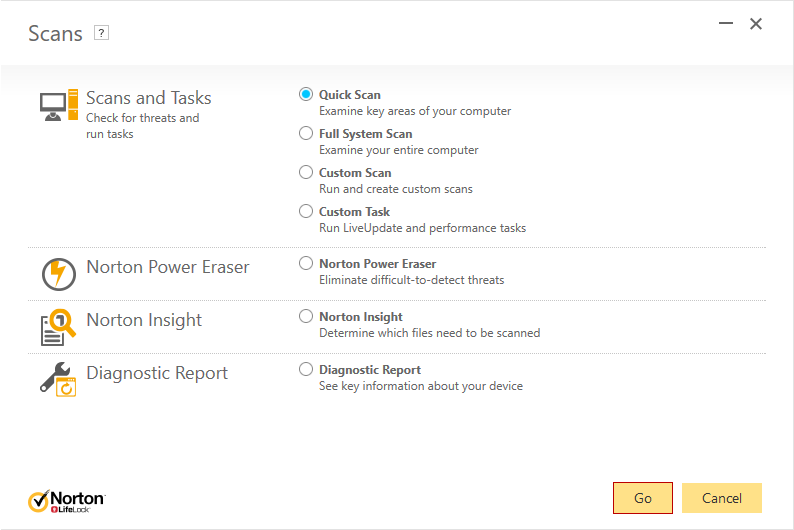
Task: Choose the Custom Scan radio button
Action: point(306,172)
